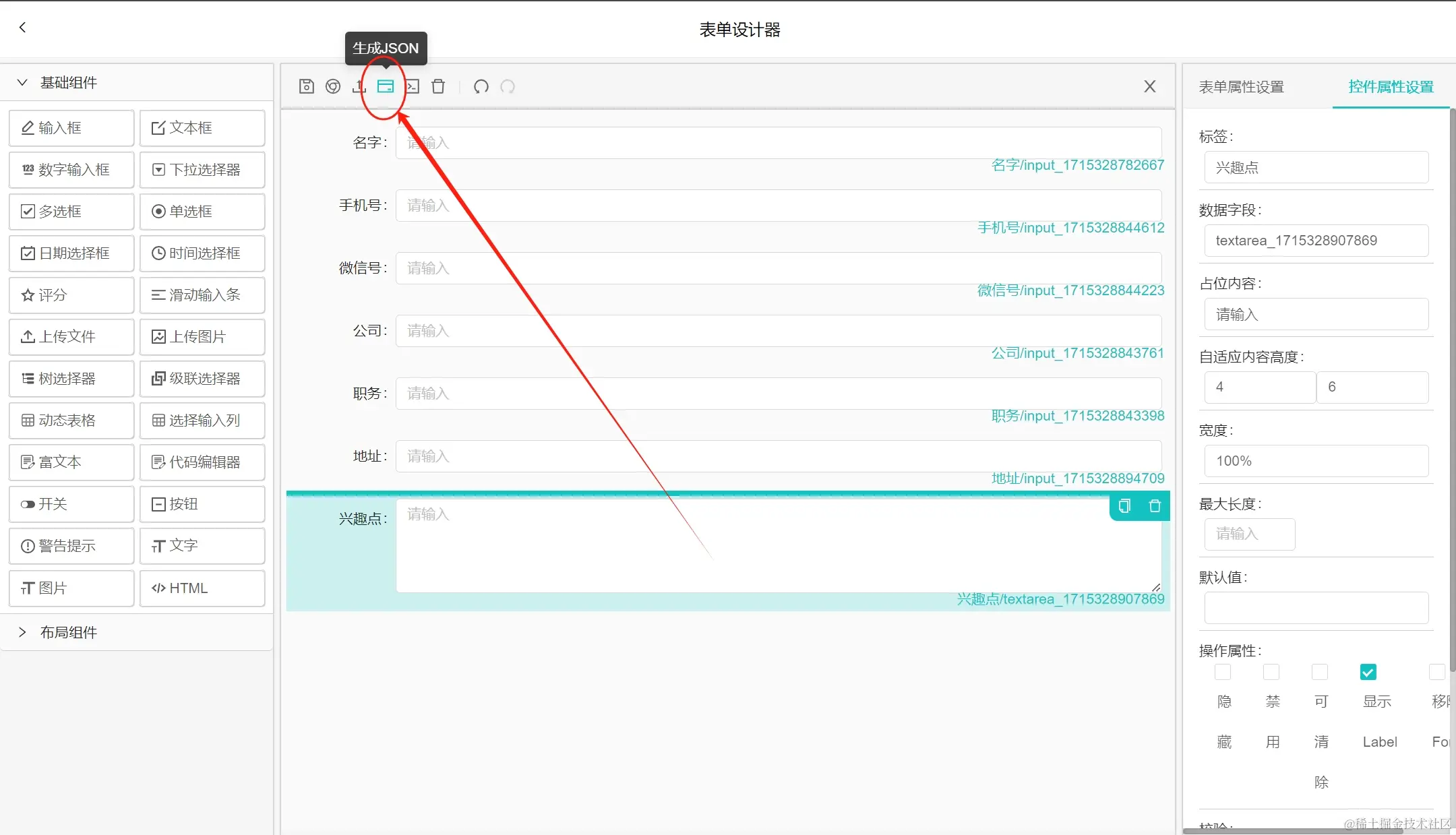
Task: Click the 标签 input field containing 兴趣点
Action: (x=1316, y=168)
